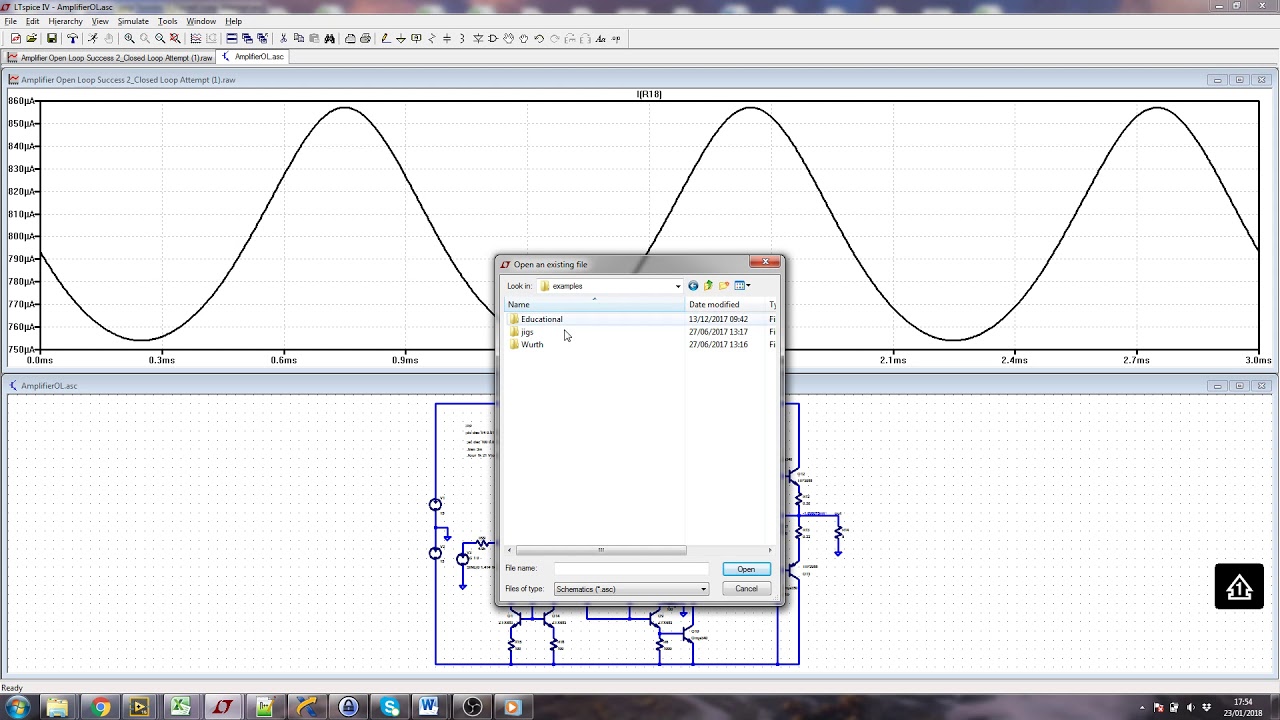Save the file with the floppy disk icon
The width and height of the screenshot is (1280, 720).
[x=52, y=39]
